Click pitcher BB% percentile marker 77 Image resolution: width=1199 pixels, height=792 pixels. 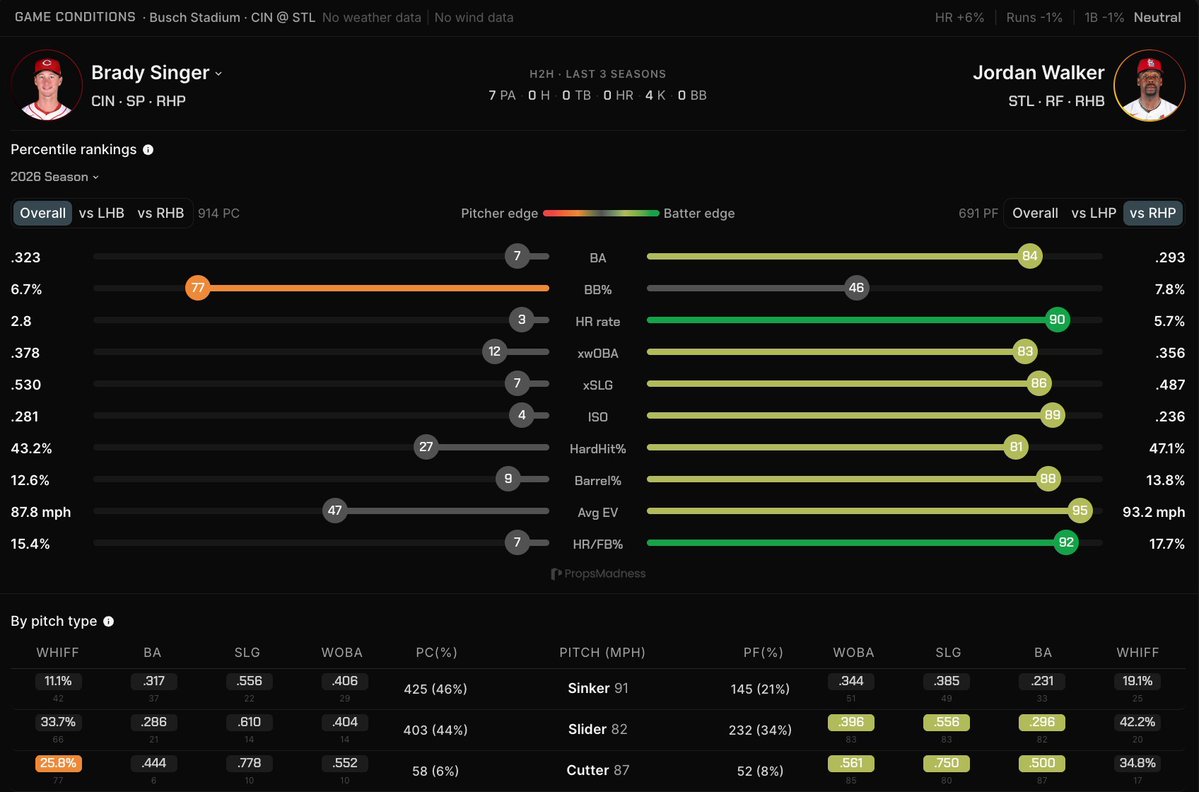point(198,288)
